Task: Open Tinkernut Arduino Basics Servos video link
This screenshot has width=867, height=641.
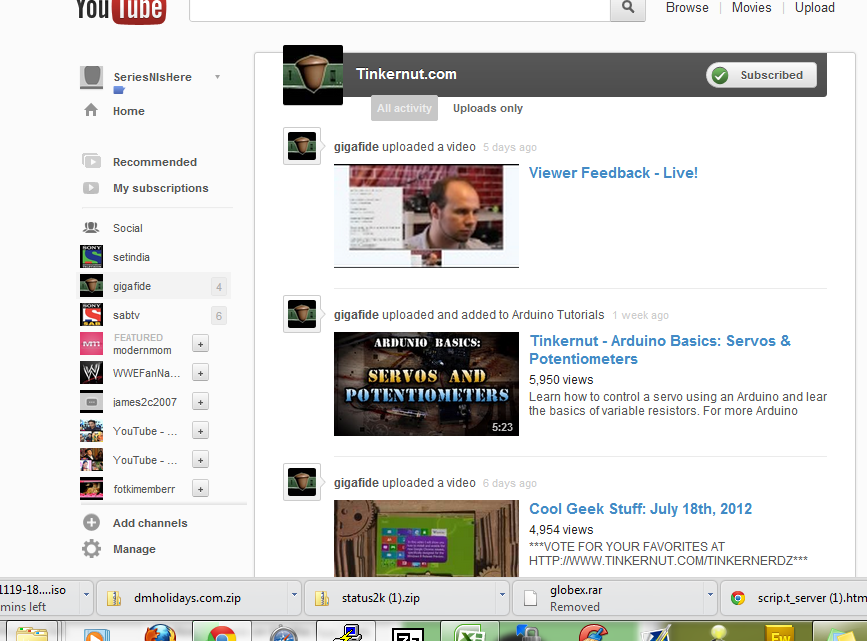Action: pyautogui.click(x=660, y=350)
